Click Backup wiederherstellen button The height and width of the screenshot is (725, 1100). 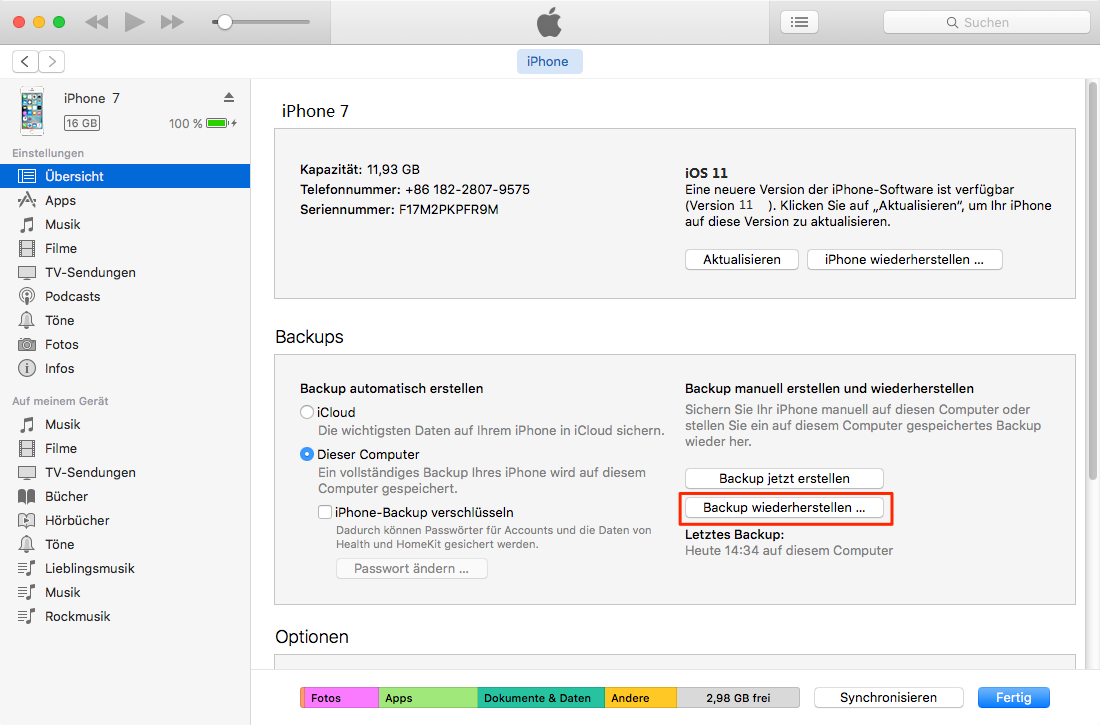(x=784, y=507)
